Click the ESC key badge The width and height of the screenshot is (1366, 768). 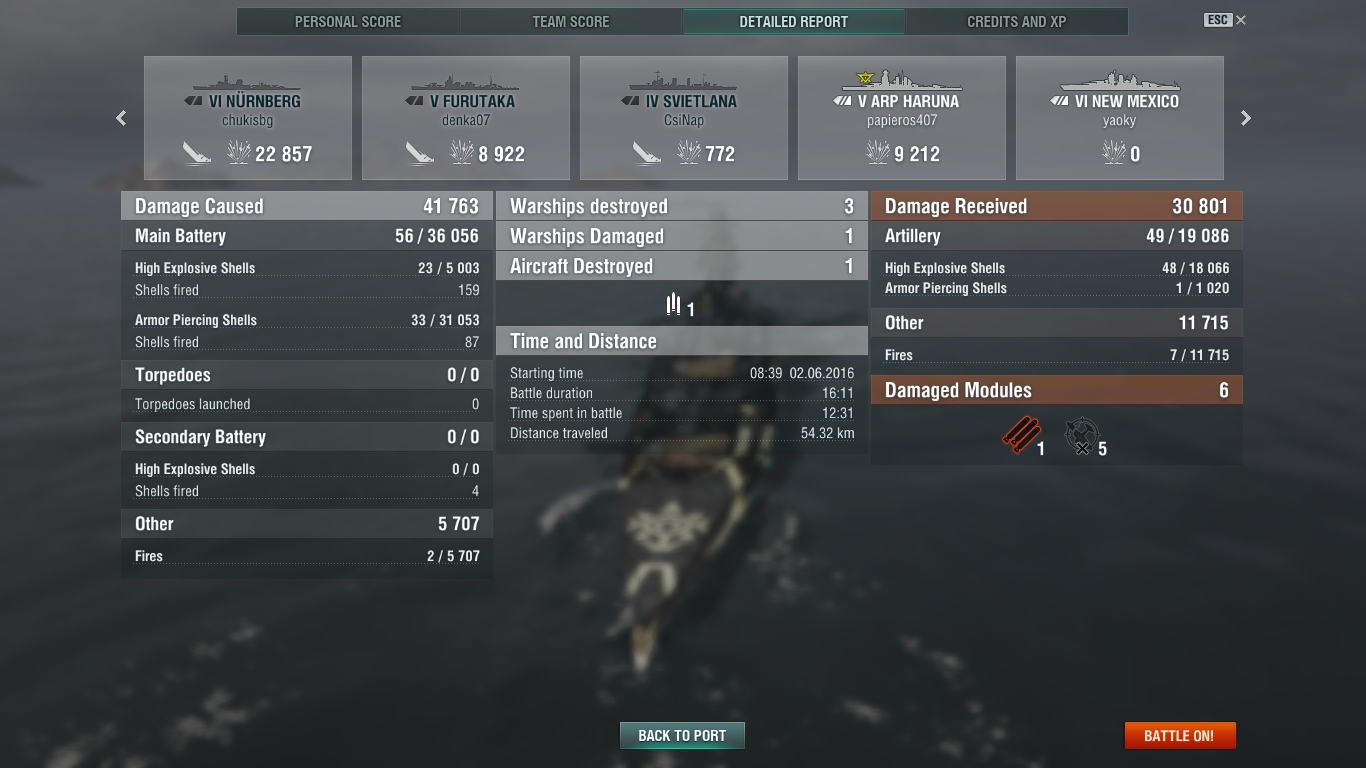pyautogui.click(x=1217, y=20)
